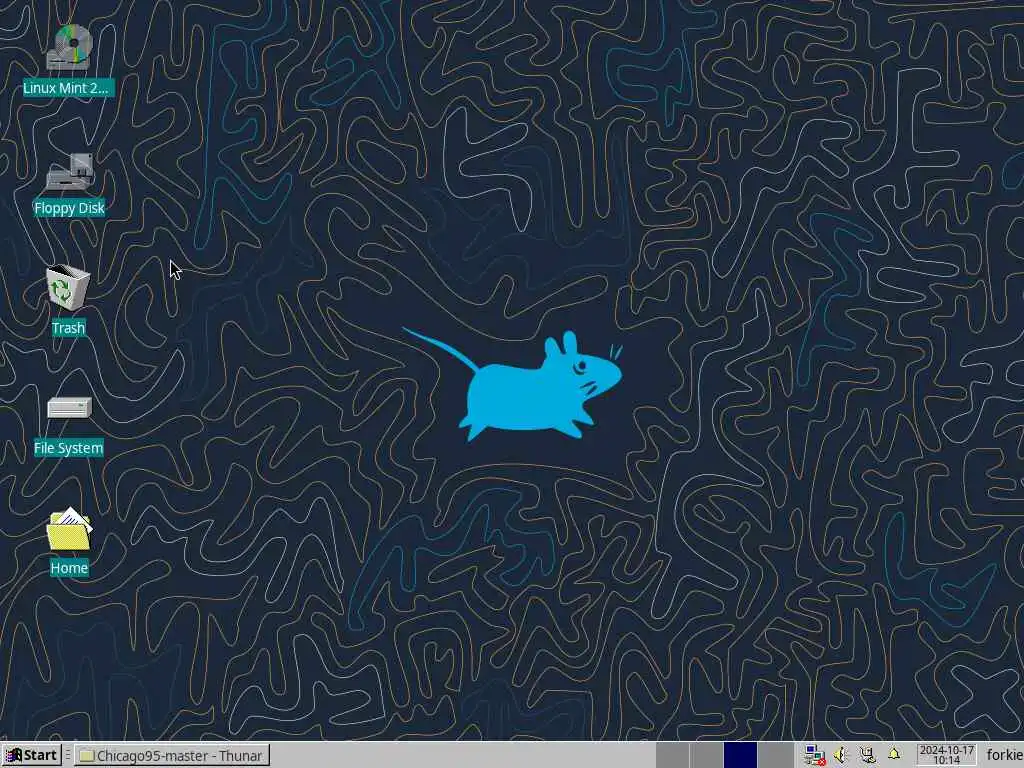Image resolution: width=1024 pixels, height=768 pixels.
Task: Select the Linux Mint disc desktop icon
Action: click(x=69, y=47)
